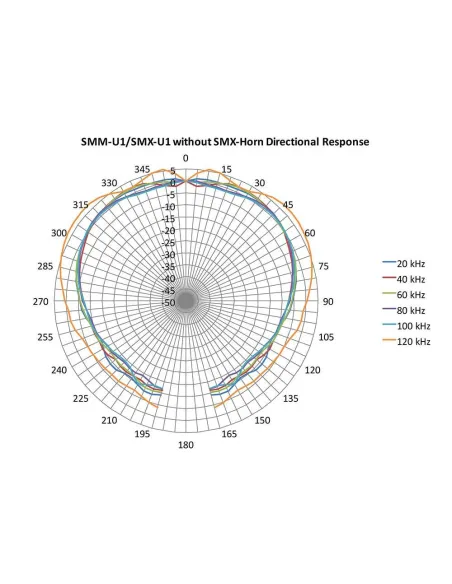Click the 150 degree angle label
The width and height of the screenshot is (452, 584).
point(262,420)
